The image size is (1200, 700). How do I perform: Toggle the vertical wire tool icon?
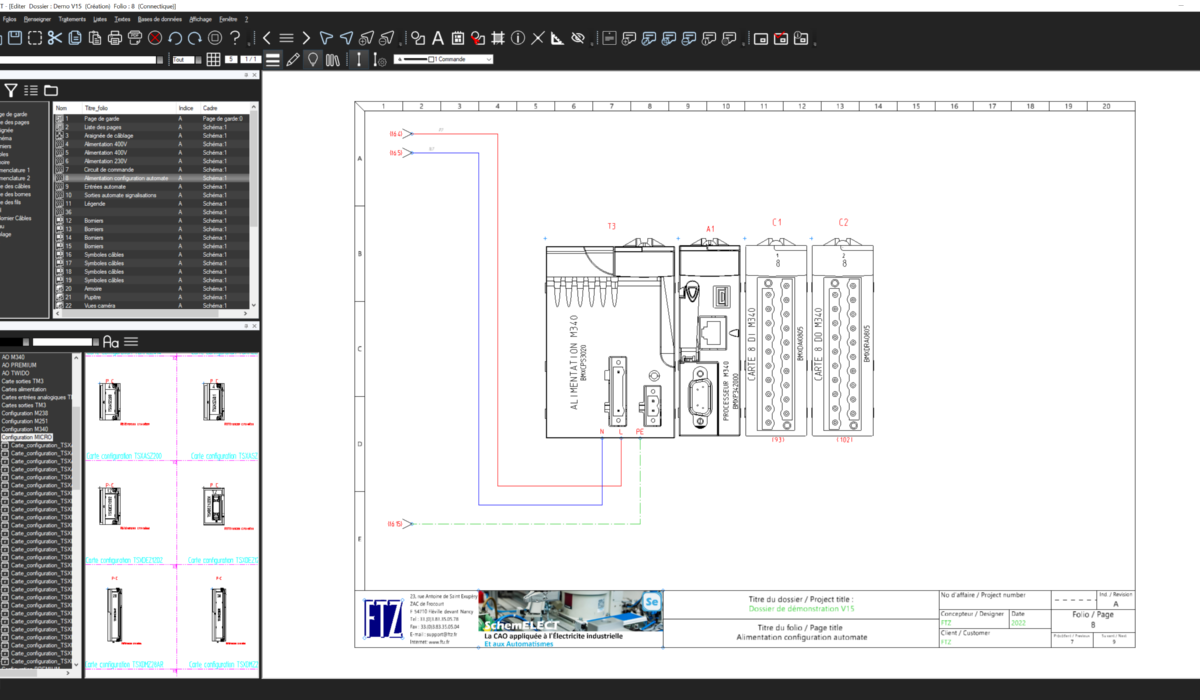pos(360,60)
